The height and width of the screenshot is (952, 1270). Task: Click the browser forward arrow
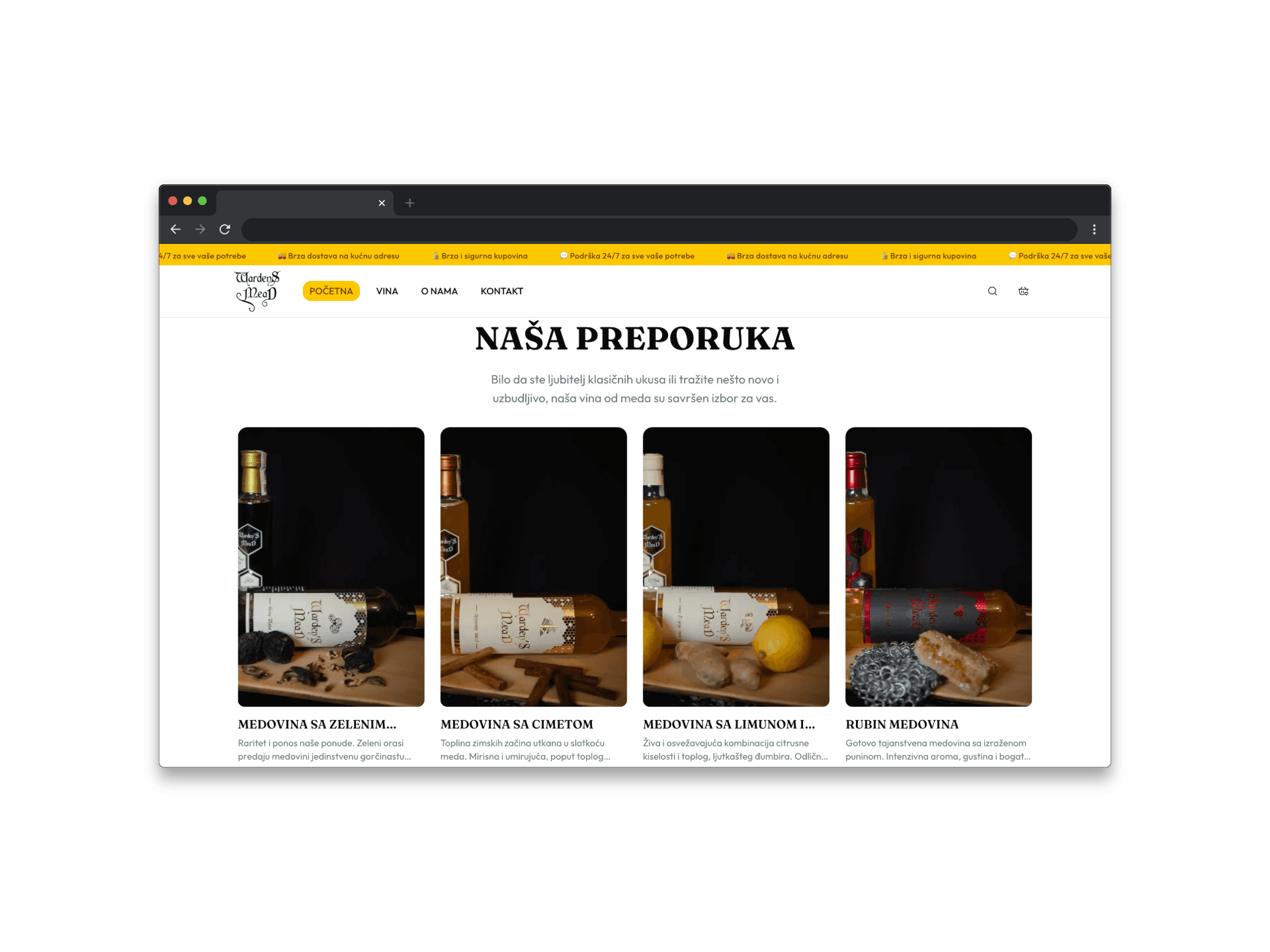(200, 229)
